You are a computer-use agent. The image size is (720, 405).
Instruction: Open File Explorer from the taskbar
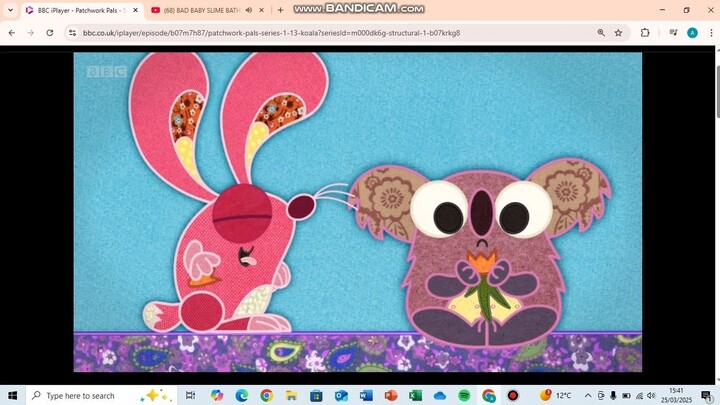[x=291, y=395]
